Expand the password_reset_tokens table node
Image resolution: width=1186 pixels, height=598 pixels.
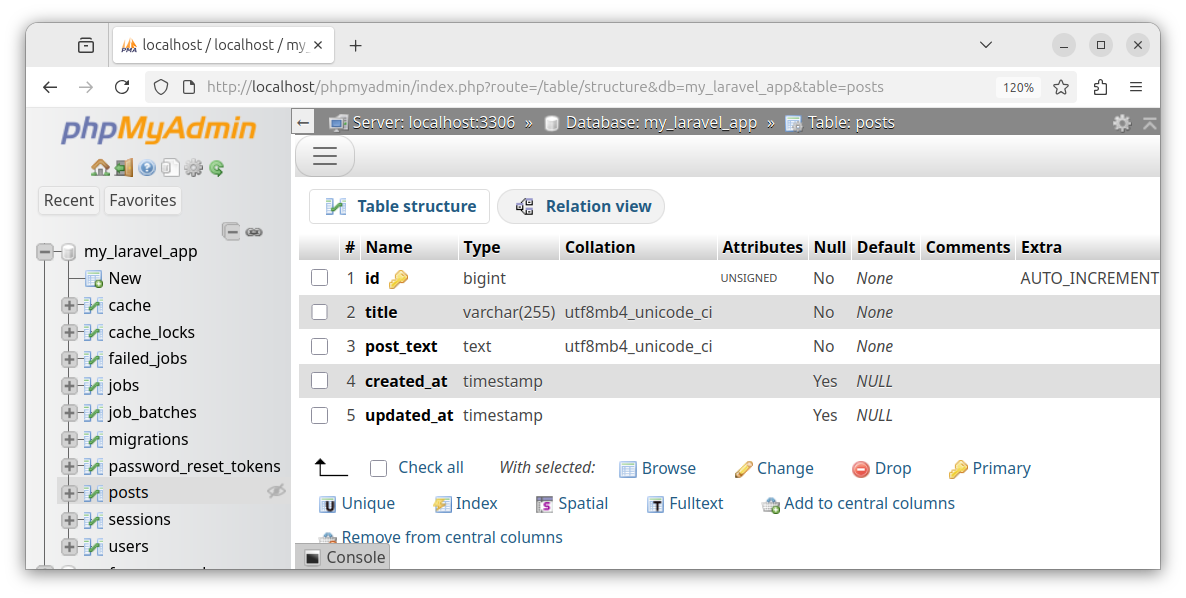(x=70, y=466)
